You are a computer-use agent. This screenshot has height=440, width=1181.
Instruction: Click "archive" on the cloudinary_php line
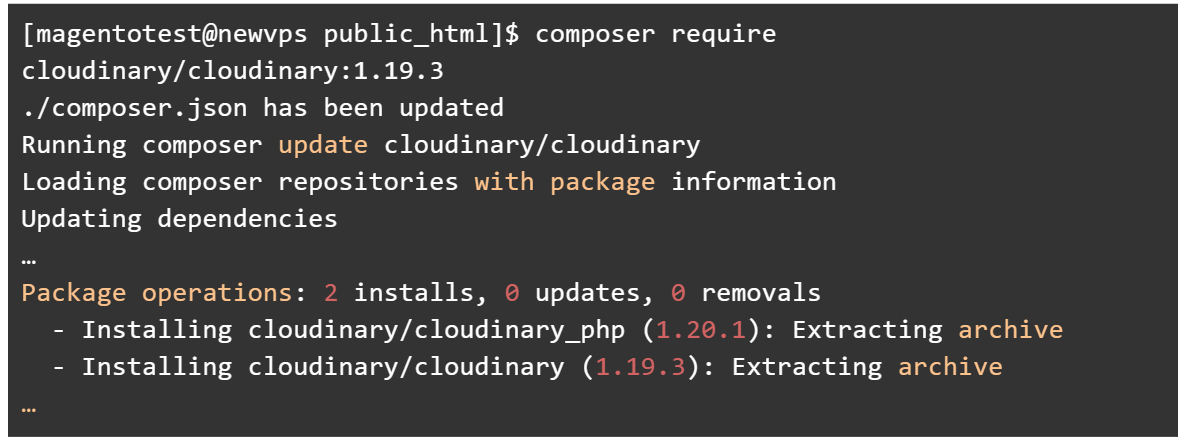1010,330
